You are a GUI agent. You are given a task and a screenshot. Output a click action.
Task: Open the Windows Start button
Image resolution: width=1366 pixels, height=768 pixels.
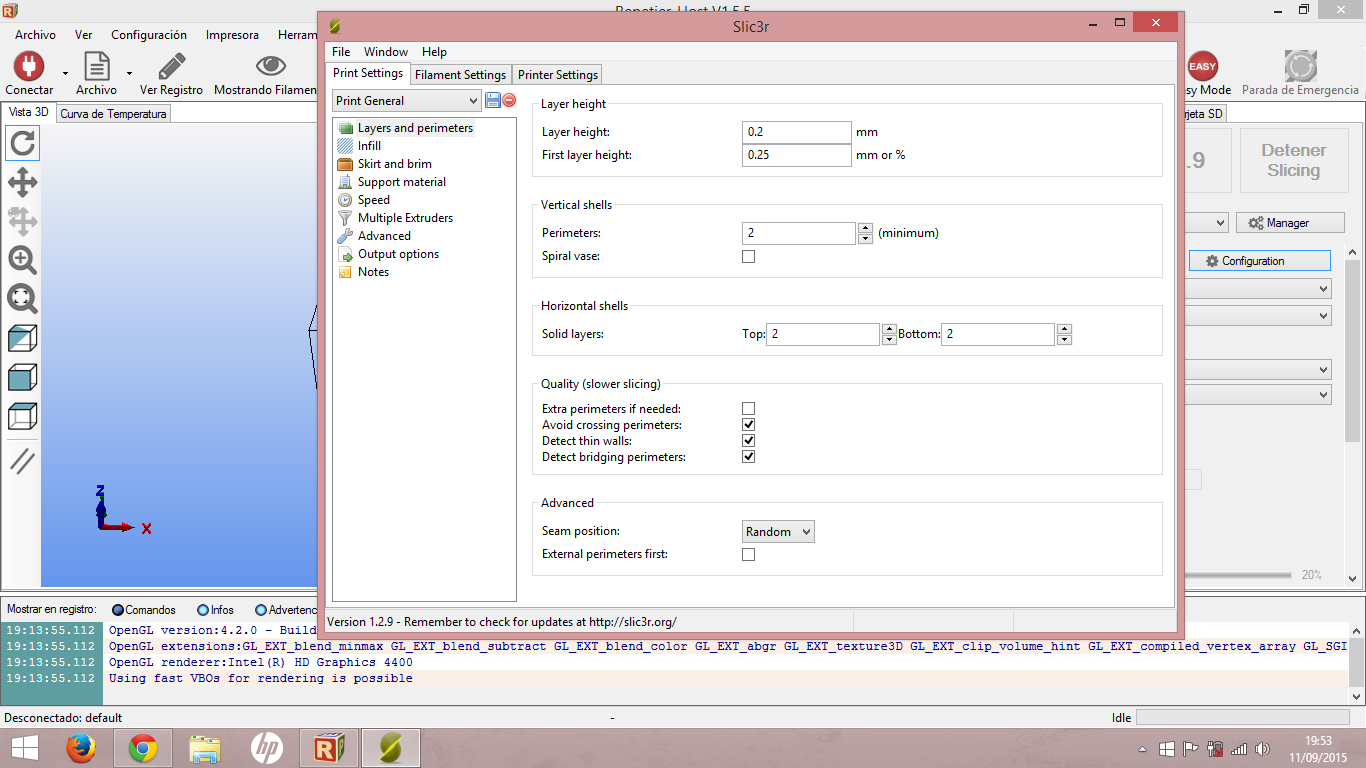click(x=25, y=747)
